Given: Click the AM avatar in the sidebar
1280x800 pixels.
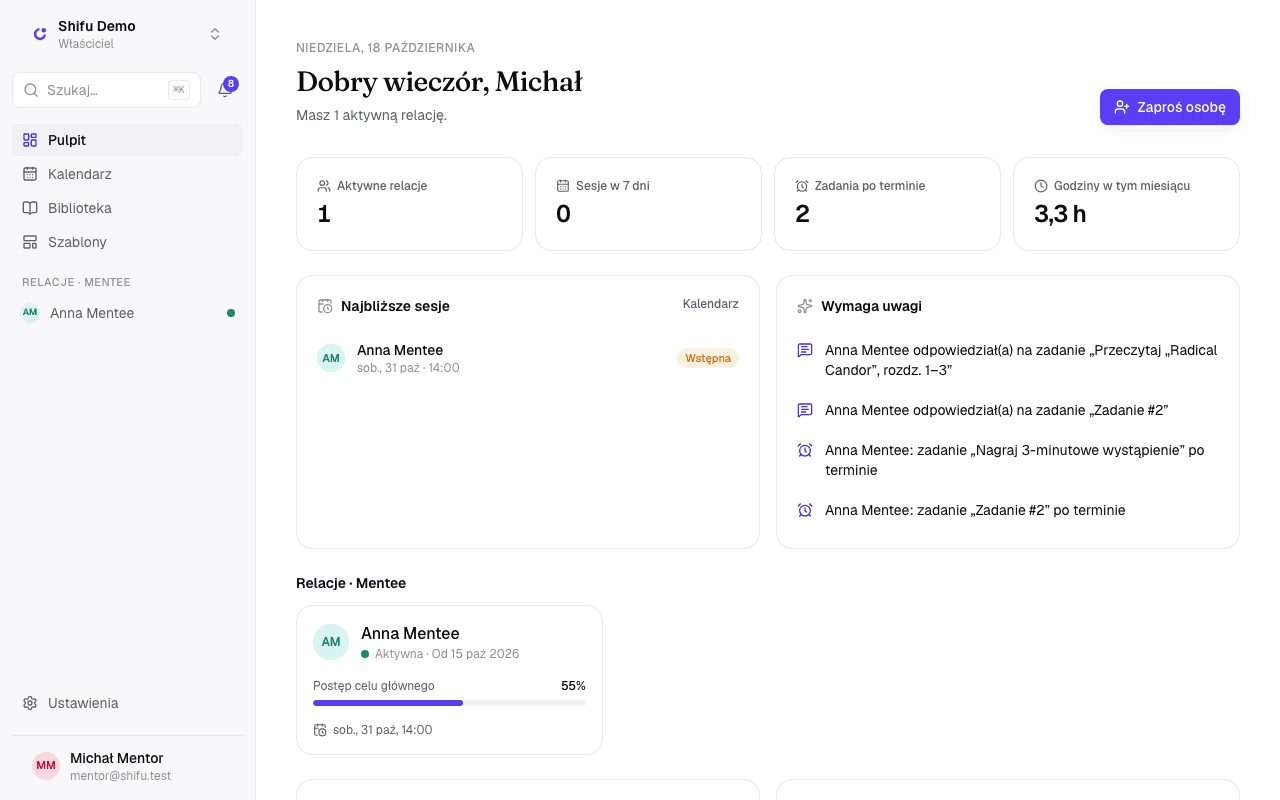Looking at the screenshot, I should point(30,313).
